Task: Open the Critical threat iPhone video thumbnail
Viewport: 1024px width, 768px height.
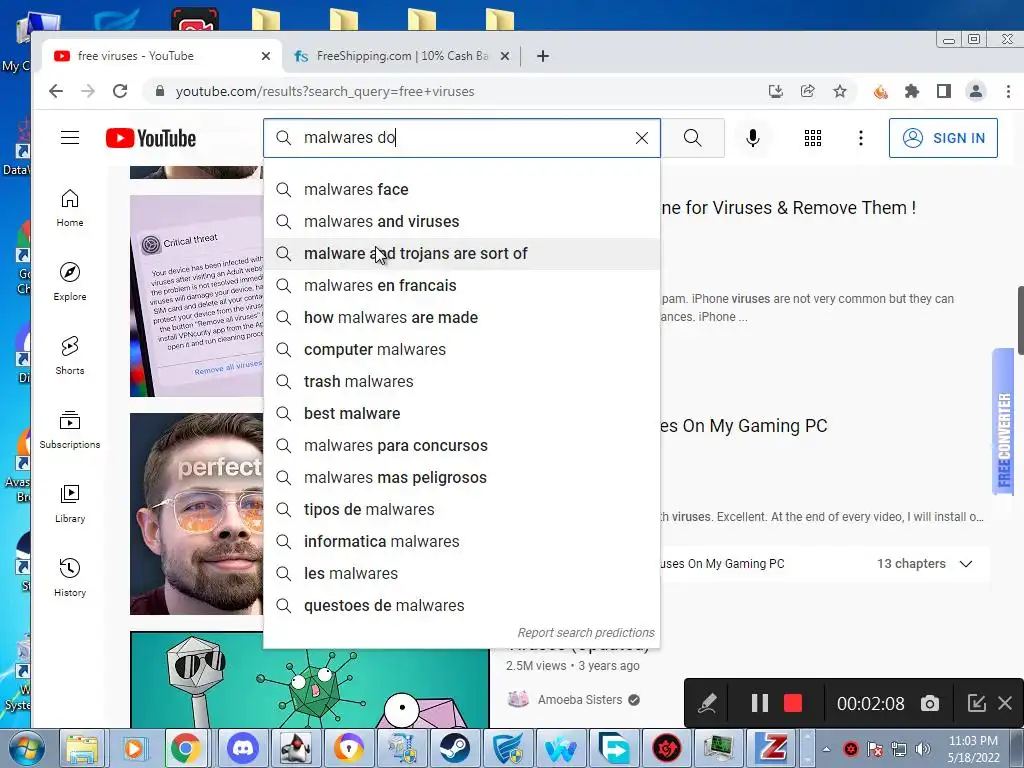Action: click(197, 296)
